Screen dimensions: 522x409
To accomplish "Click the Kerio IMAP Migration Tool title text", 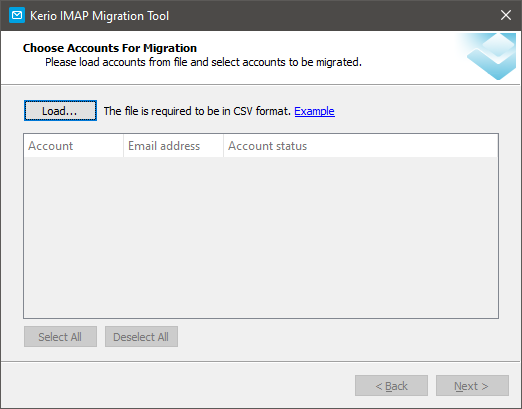I will coord(99,16).
